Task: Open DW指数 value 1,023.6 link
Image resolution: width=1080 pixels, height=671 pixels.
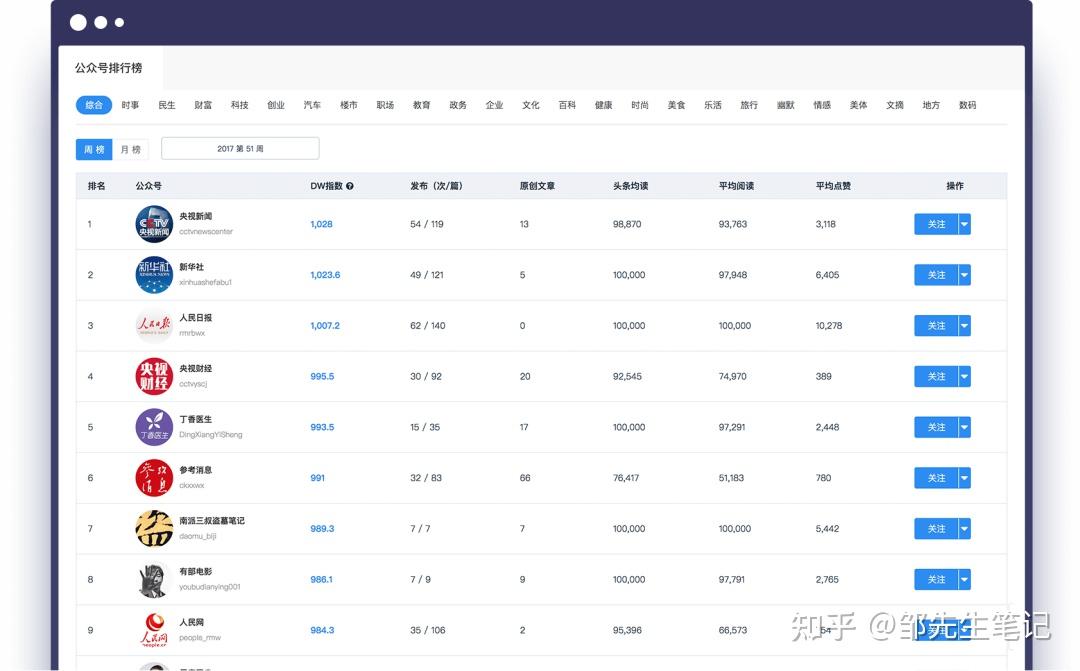Action: pyautogui.click(x=325, y=275)
